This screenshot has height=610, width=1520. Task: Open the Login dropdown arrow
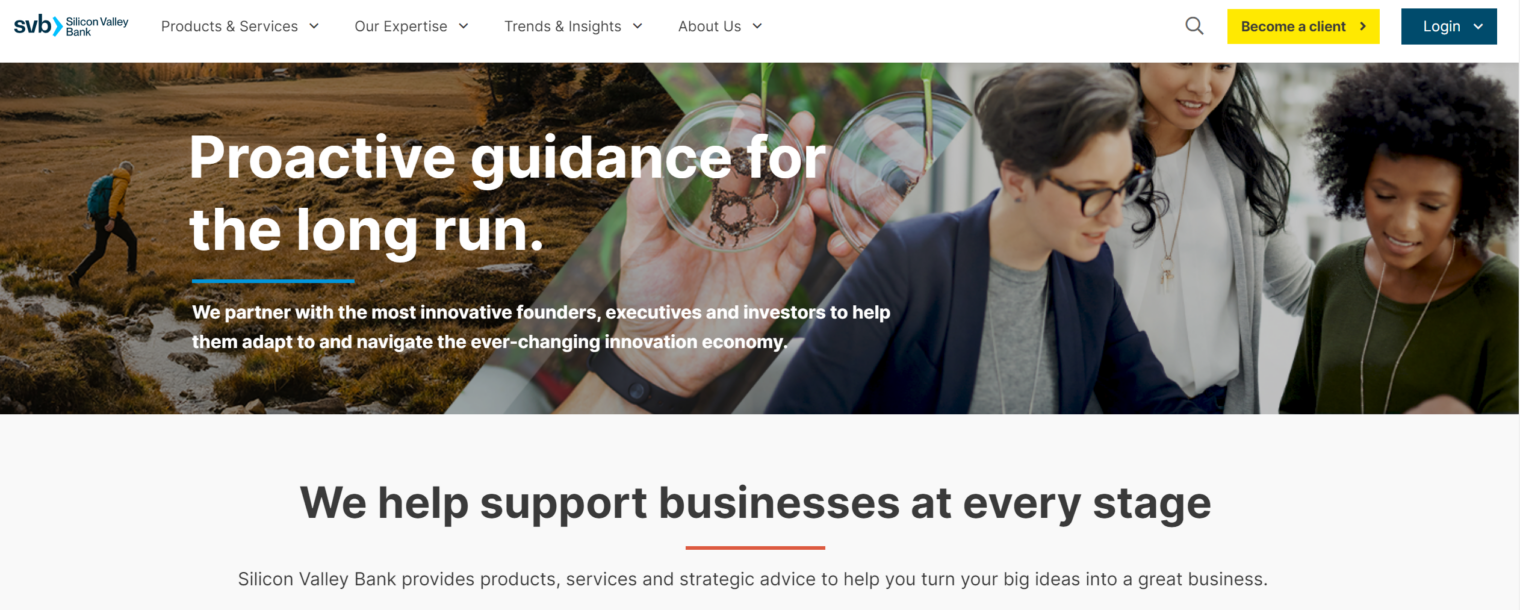coord(1478,27)
